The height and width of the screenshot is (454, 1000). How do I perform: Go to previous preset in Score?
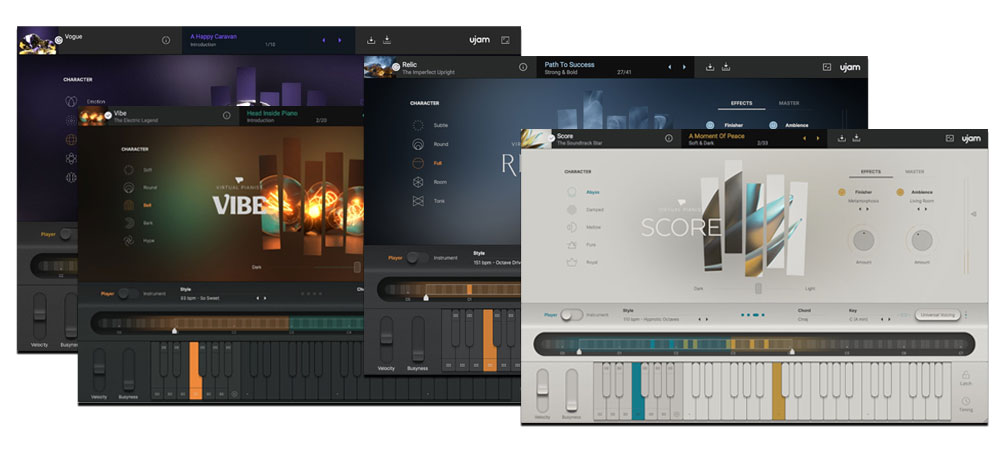(x=804, y=138)
